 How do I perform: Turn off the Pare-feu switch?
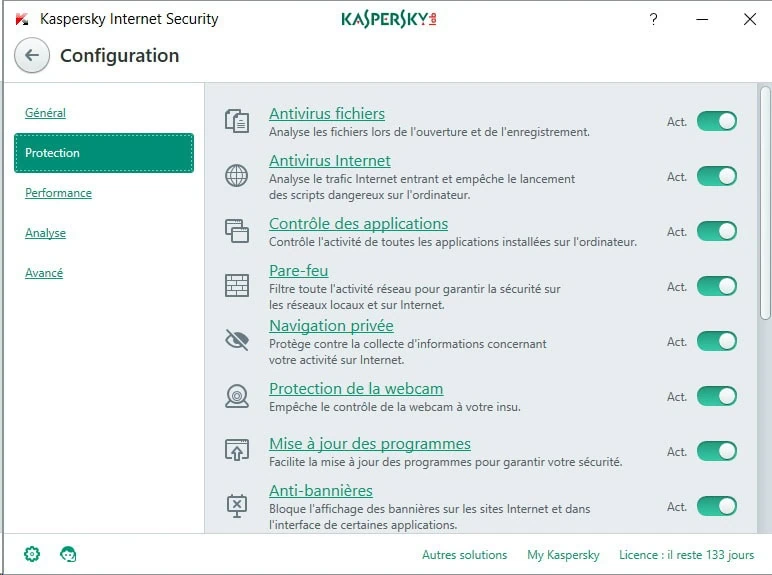[x=716, y=286]
